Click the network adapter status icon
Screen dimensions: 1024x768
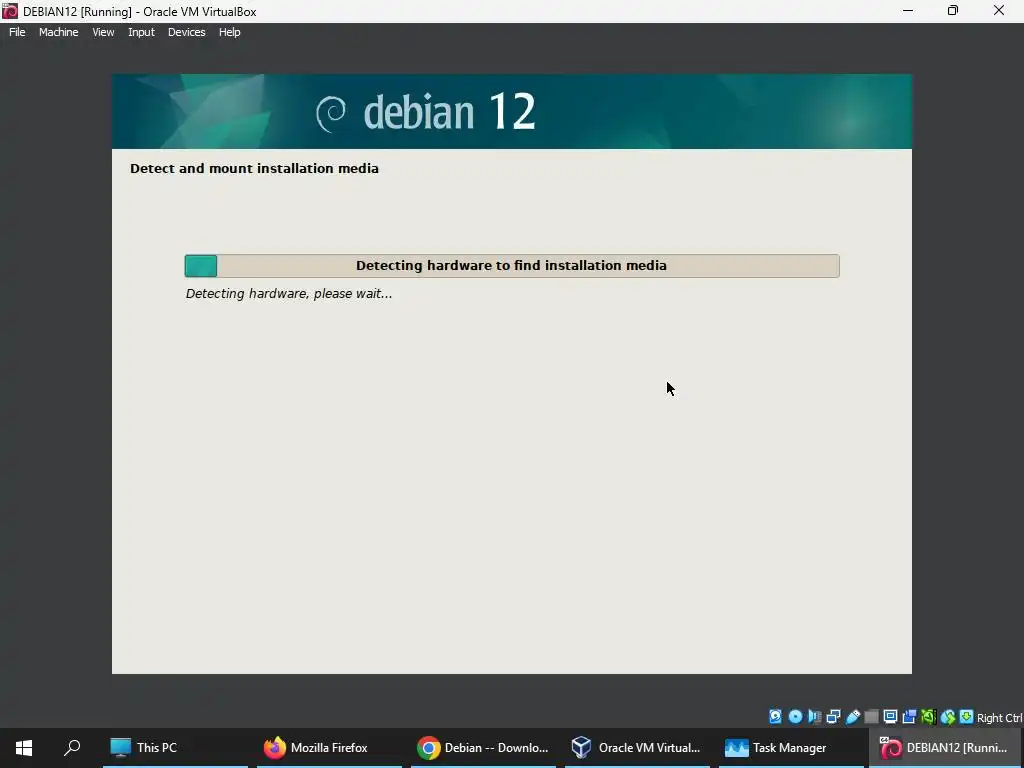[x=833, y=716]
